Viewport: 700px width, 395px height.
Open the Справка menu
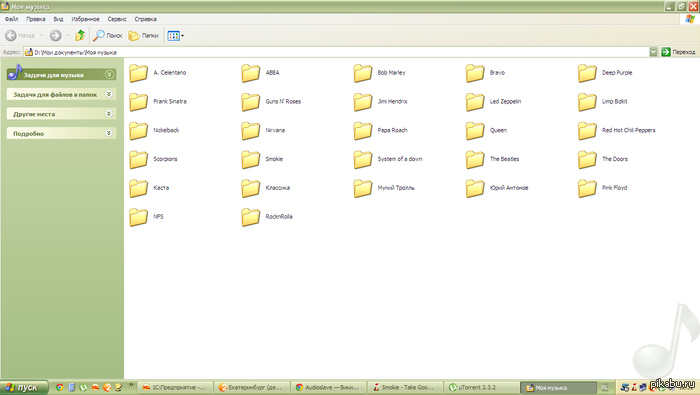coord(146,19)
